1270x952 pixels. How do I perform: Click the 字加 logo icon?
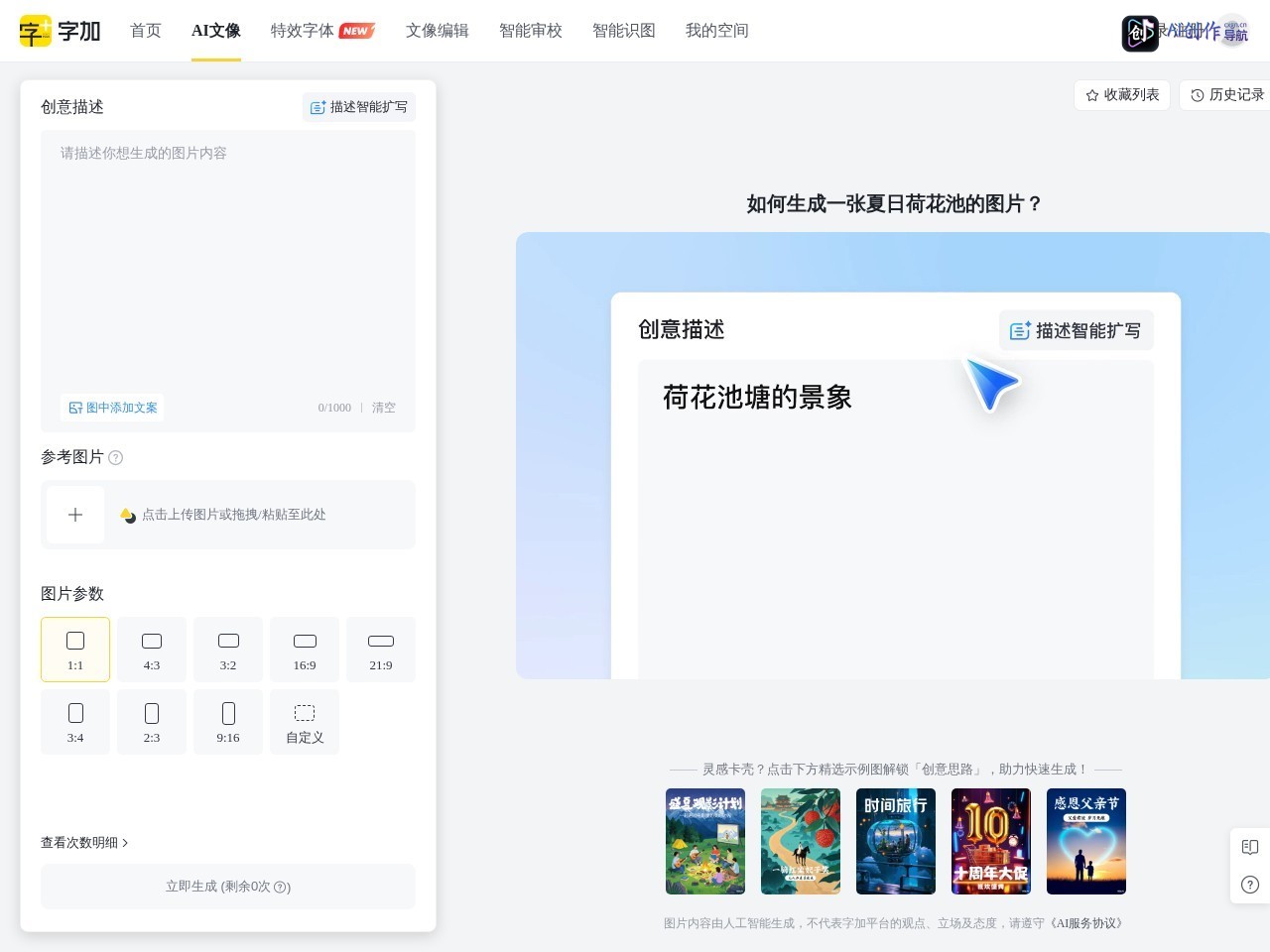(x=60, y=31)
